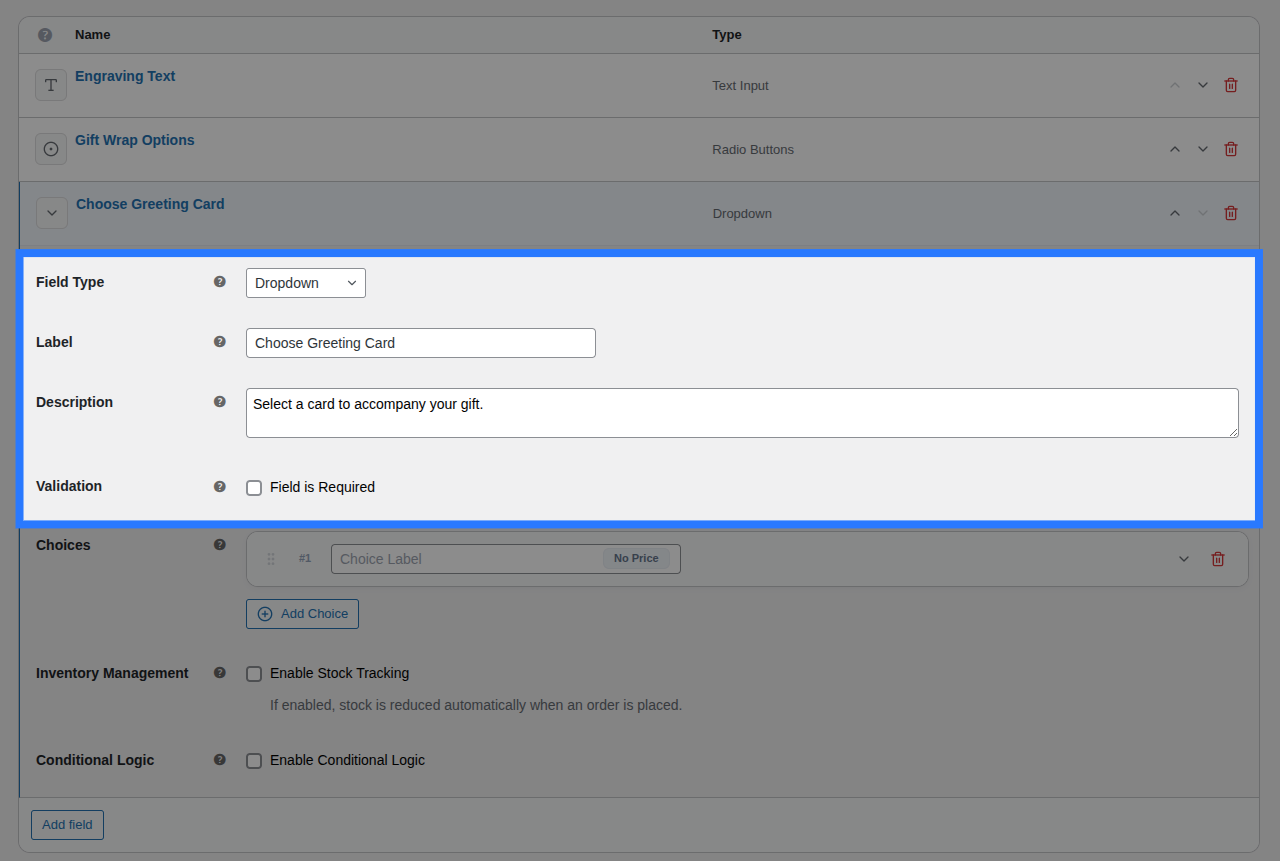Click the Label help icon
The image size is (1280, 861).
click(x=220, y=342)
